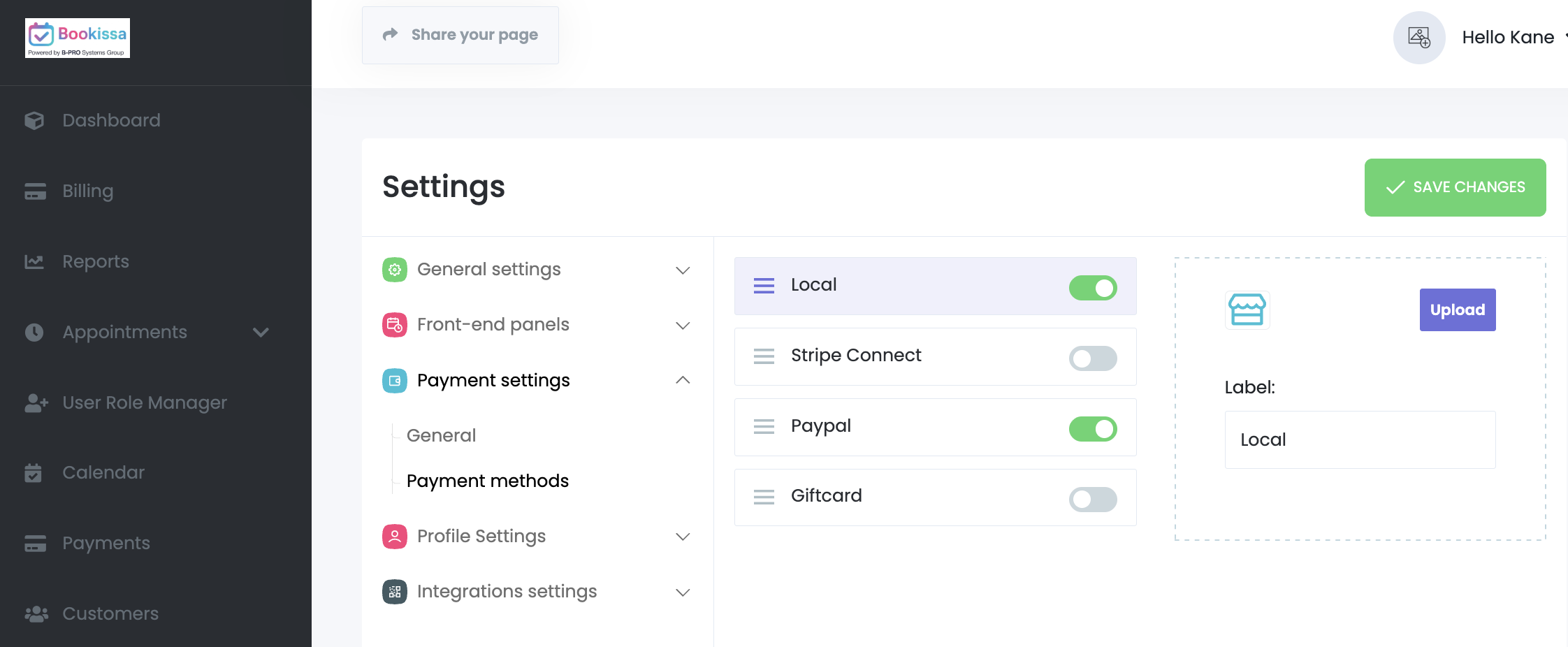Collapse the Payment settings section
The height and width of the screenshot is (647, 1568).
pyautogui.click(x=683, y=380)
